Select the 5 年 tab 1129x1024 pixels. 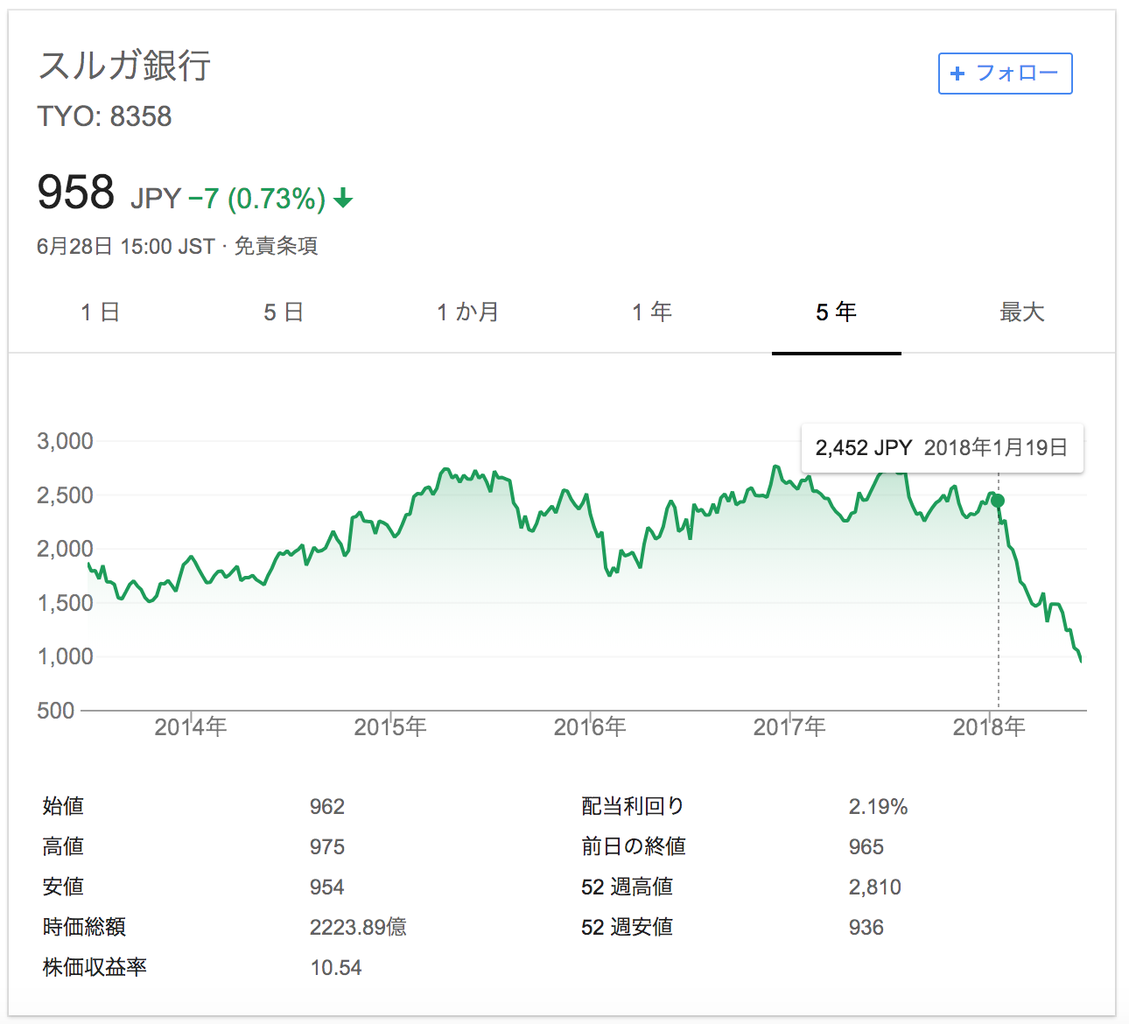pos(836,313)
